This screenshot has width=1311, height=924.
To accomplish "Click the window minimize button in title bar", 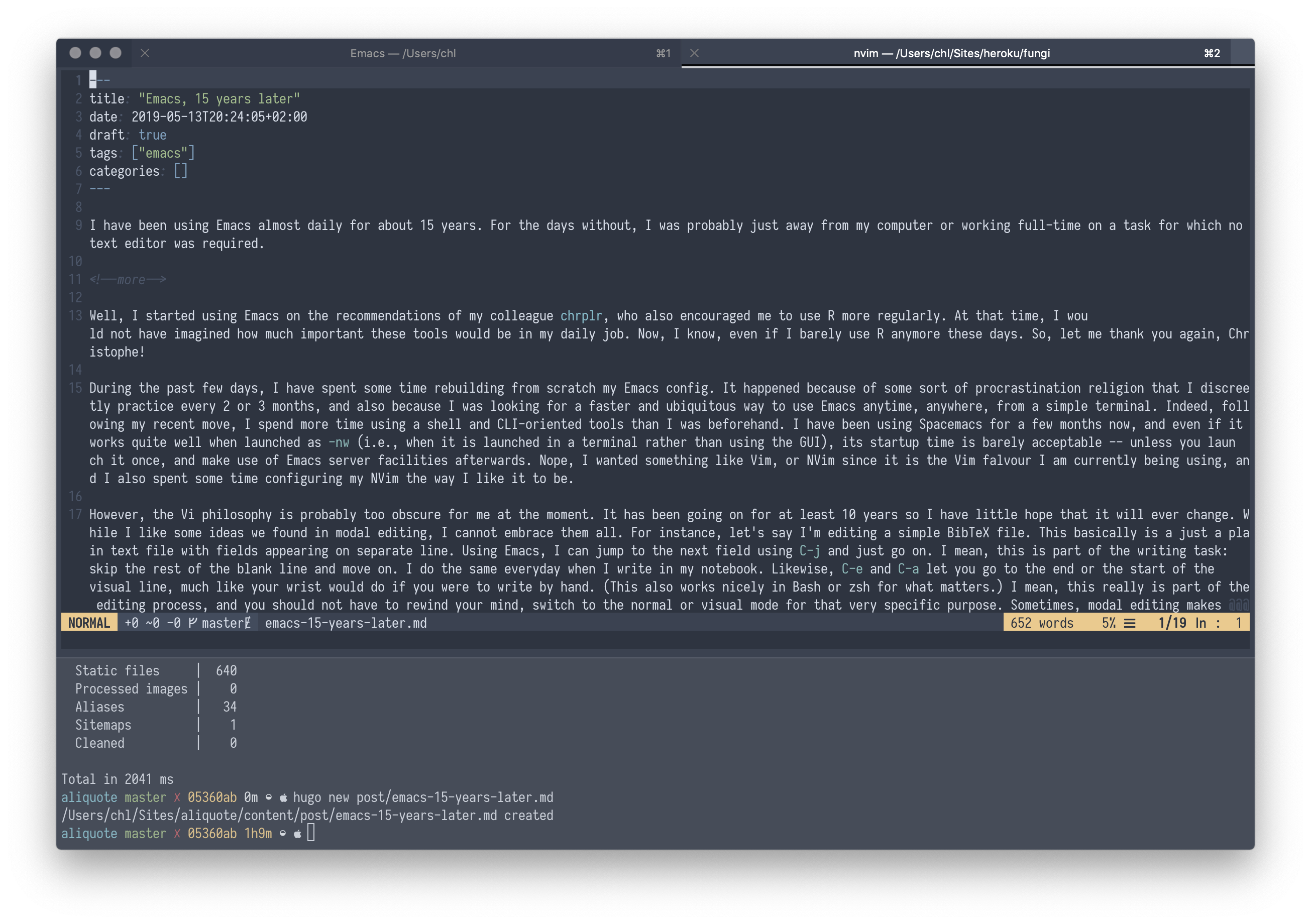I will pos(95,53).
